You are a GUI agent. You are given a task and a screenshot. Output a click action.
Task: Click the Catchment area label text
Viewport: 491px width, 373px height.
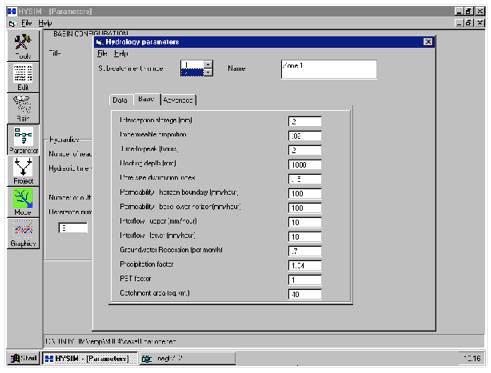154,293
